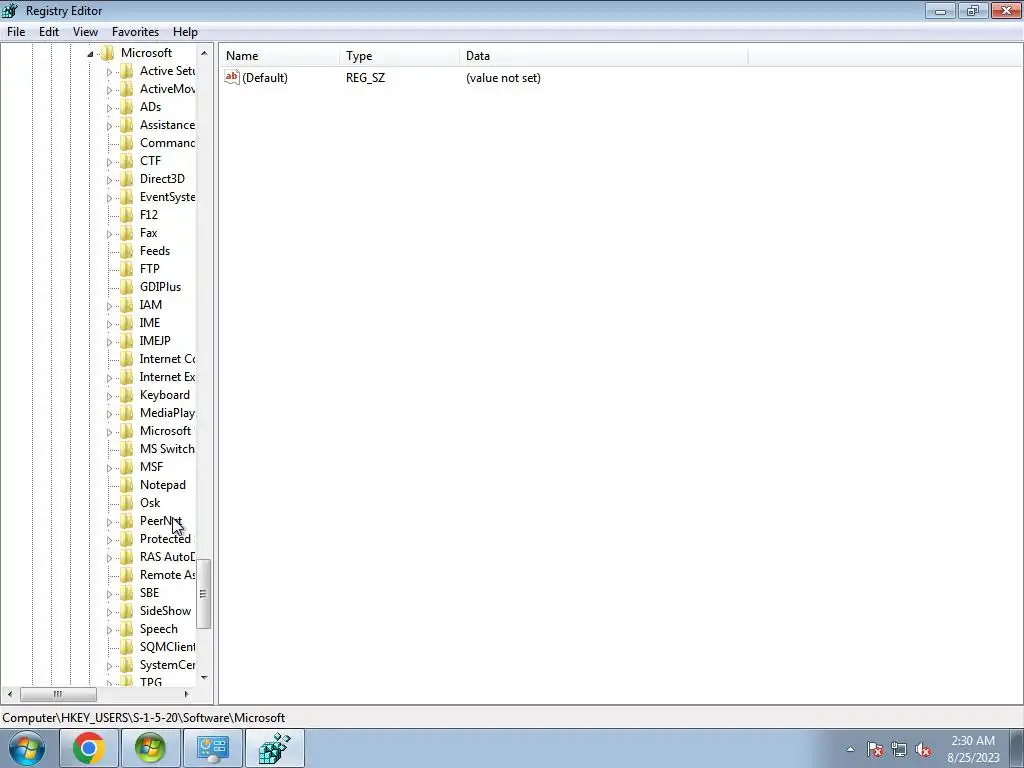Screen dimensions: 1024x768
Task: Expand the ADs key arrow
Action: coord(109,108)
